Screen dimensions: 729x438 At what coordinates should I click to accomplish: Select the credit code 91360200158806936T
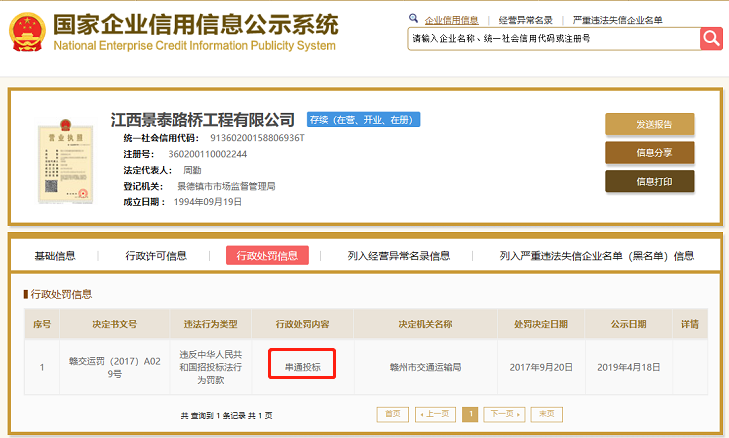pos(257,138)
